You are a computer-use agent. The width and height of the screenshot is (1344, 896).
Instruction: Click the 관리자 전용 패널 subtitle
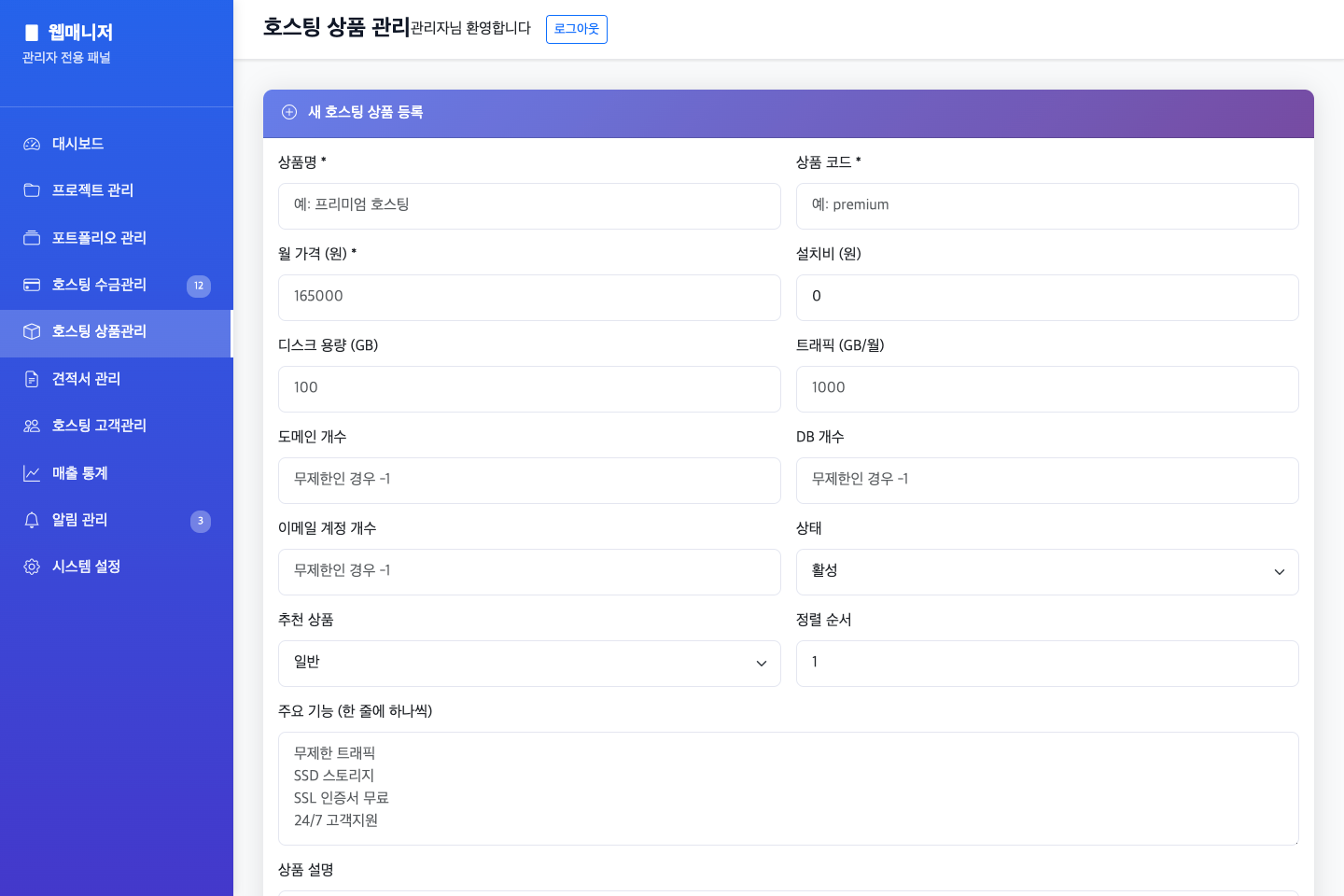[66, 58]
